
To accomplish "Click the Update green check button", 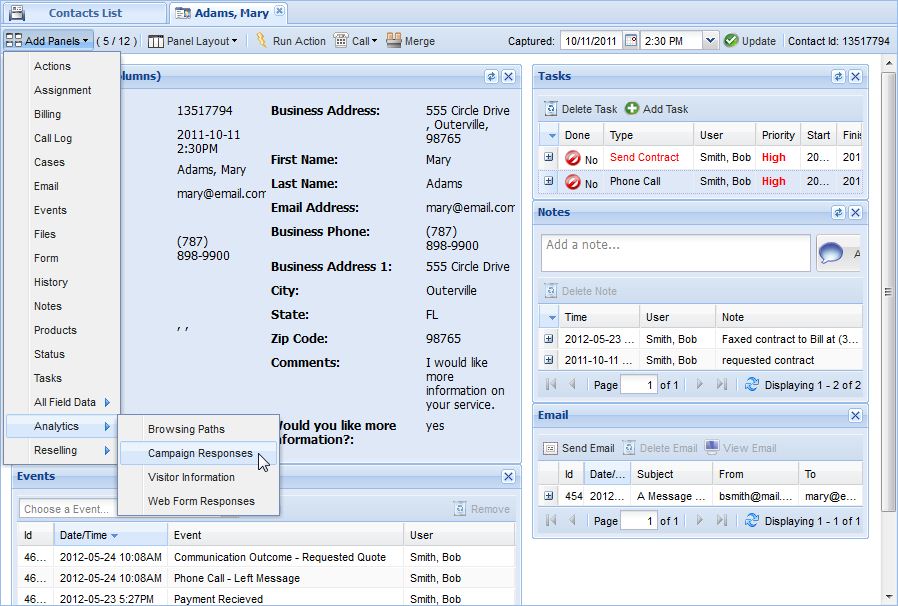I will [x=750, y=41].
